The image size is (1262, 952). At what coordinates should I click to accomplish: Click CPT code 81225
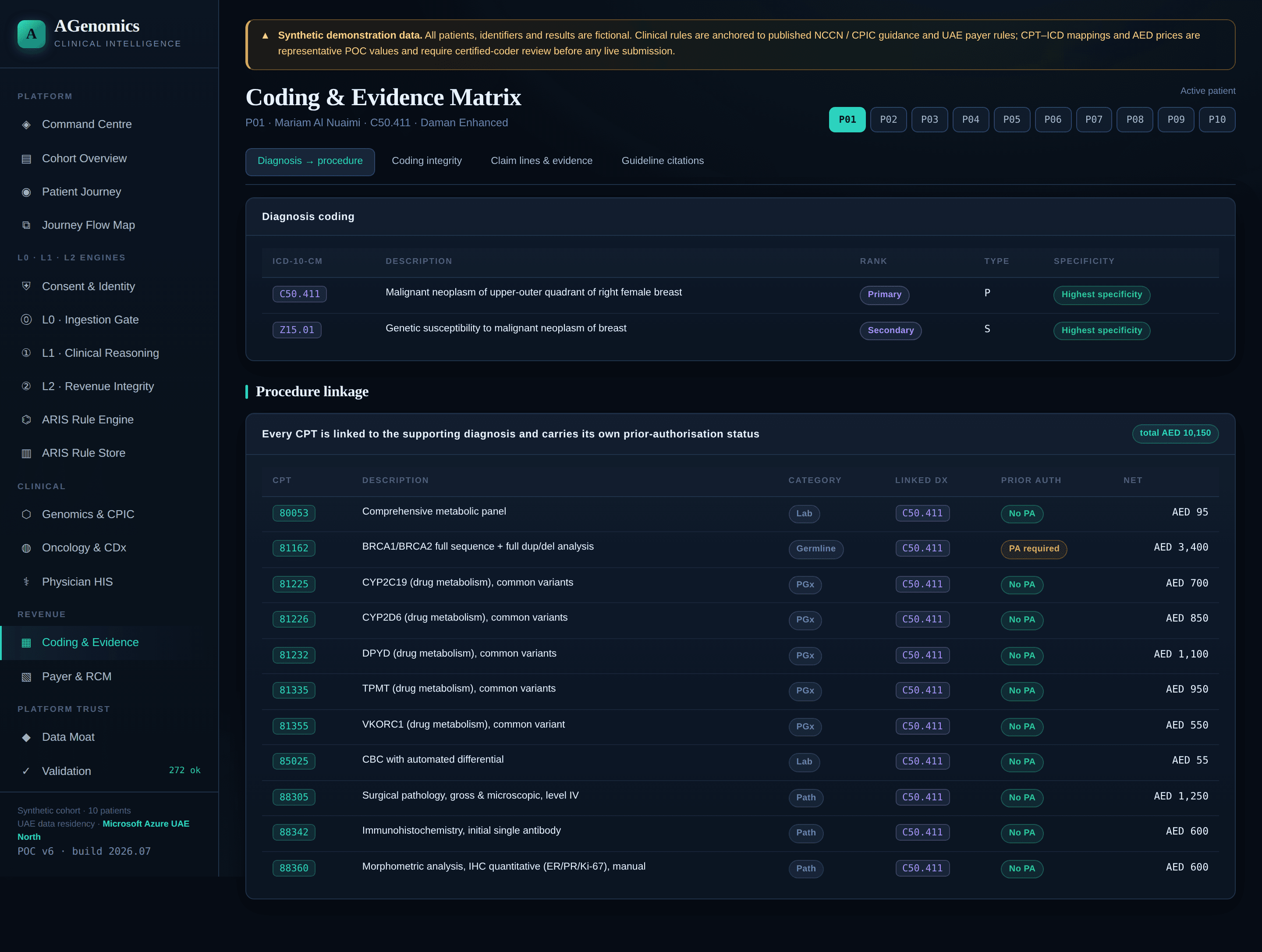[294, 584]
